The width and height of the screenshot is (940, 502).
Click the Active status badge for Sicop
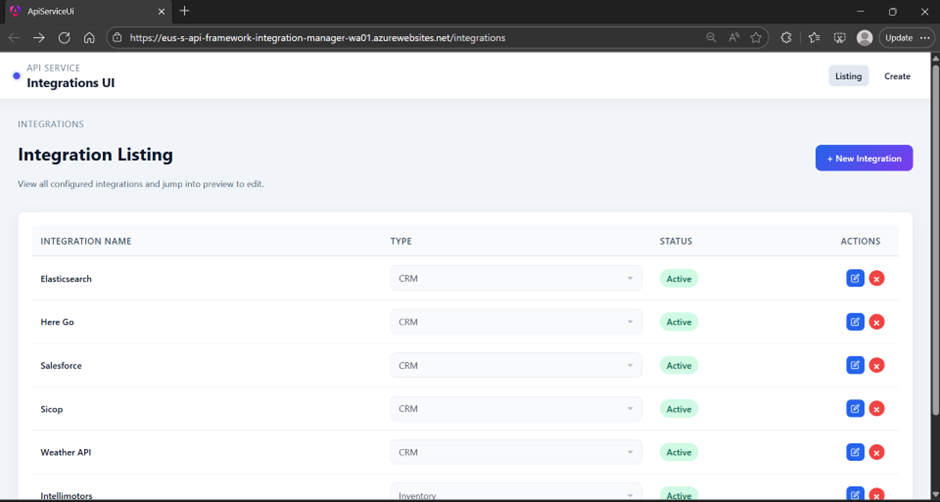click(x=679, y=409)
